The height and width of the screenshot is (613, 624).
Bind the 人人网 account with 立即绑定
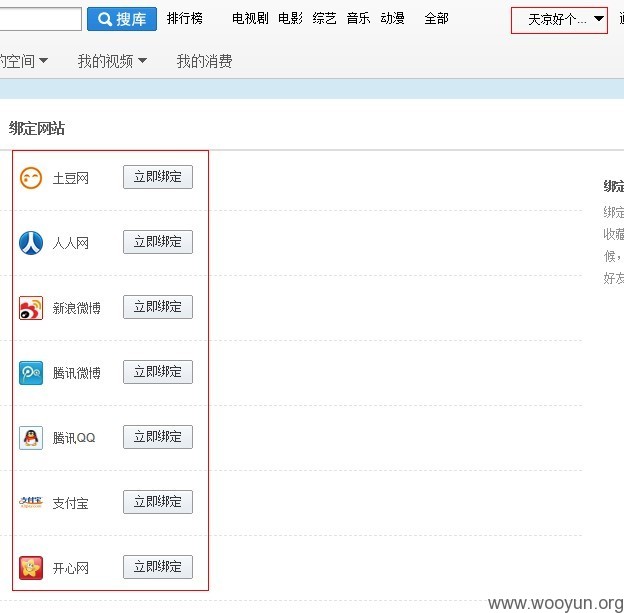point(158,242)
